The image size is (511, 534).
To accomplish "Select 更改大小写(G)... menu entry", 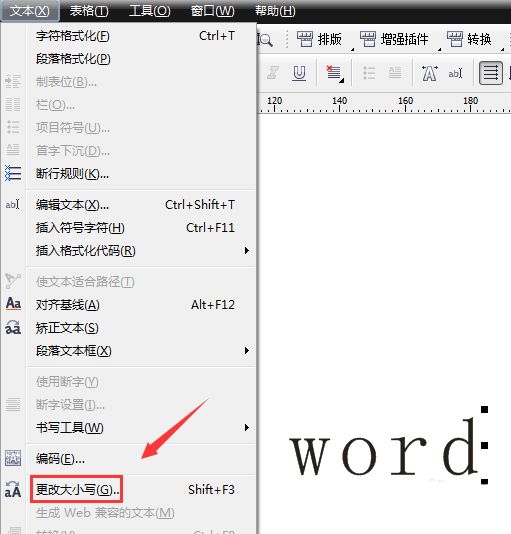I will [x=141, y=489].
